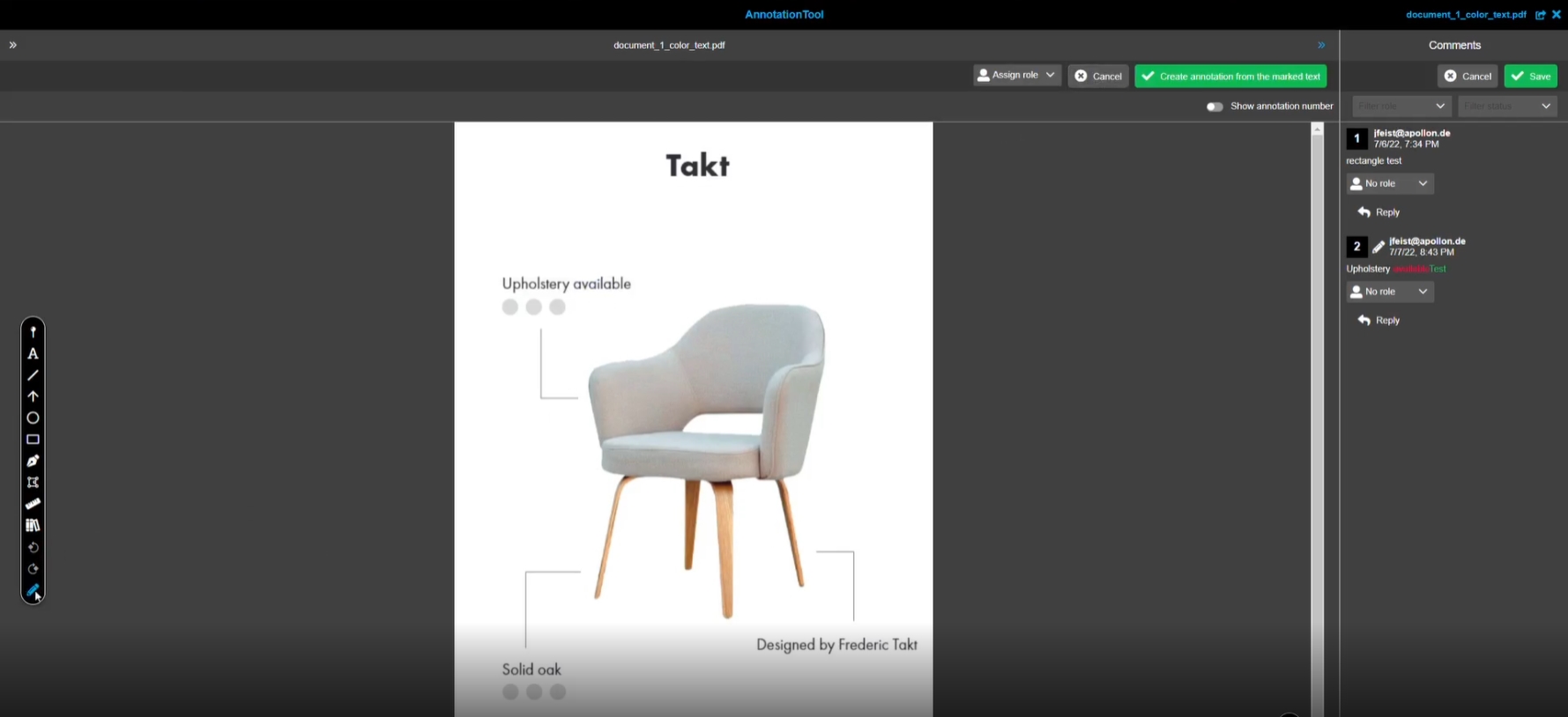
Task: Select the text annotation tool
Action: (x=33, y=354)
